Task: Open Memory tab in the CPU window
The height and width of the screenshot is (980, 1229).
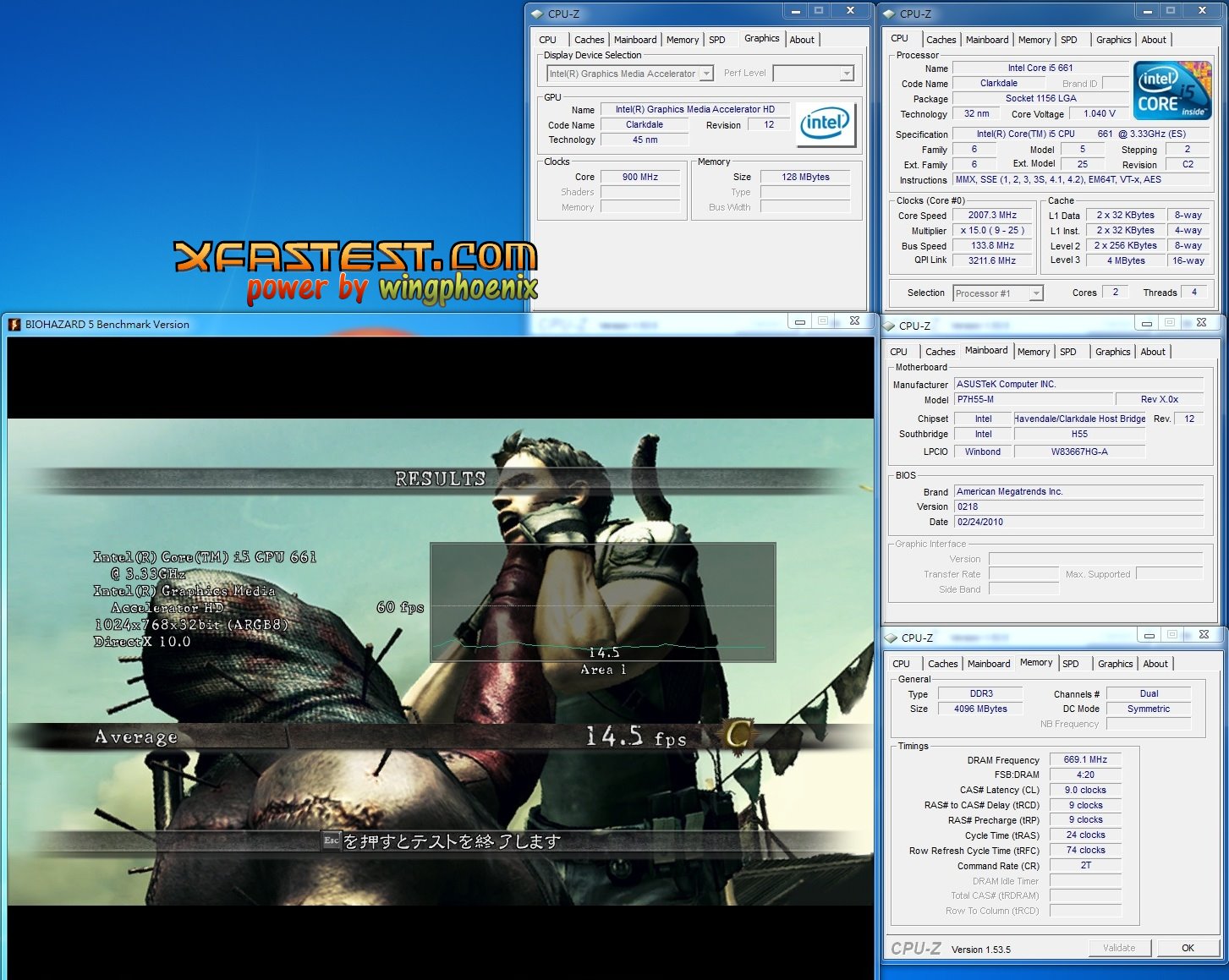Action: point(1034,40)
